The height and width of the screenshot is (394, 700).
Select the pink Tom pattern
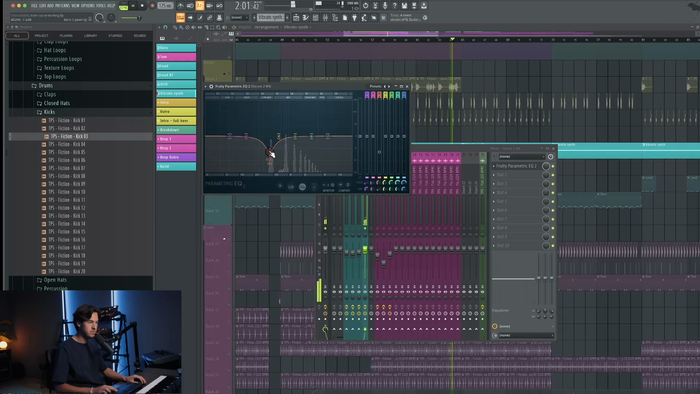176,57
